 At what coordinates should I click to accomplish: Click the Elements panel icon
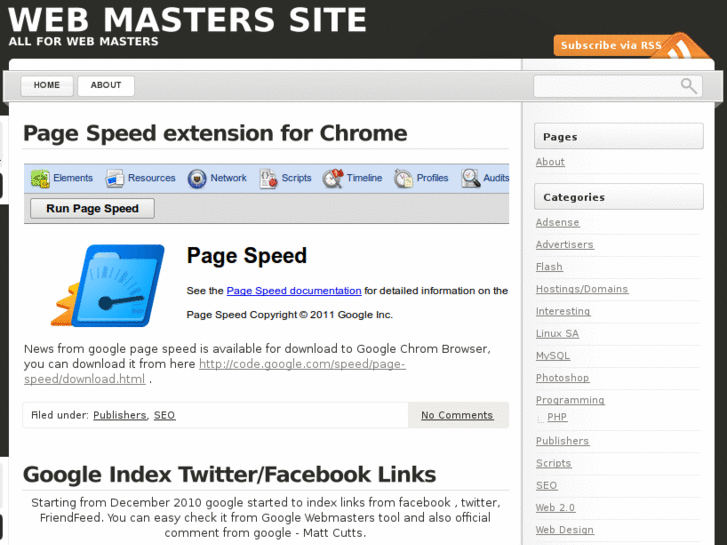tap(40, 179)
